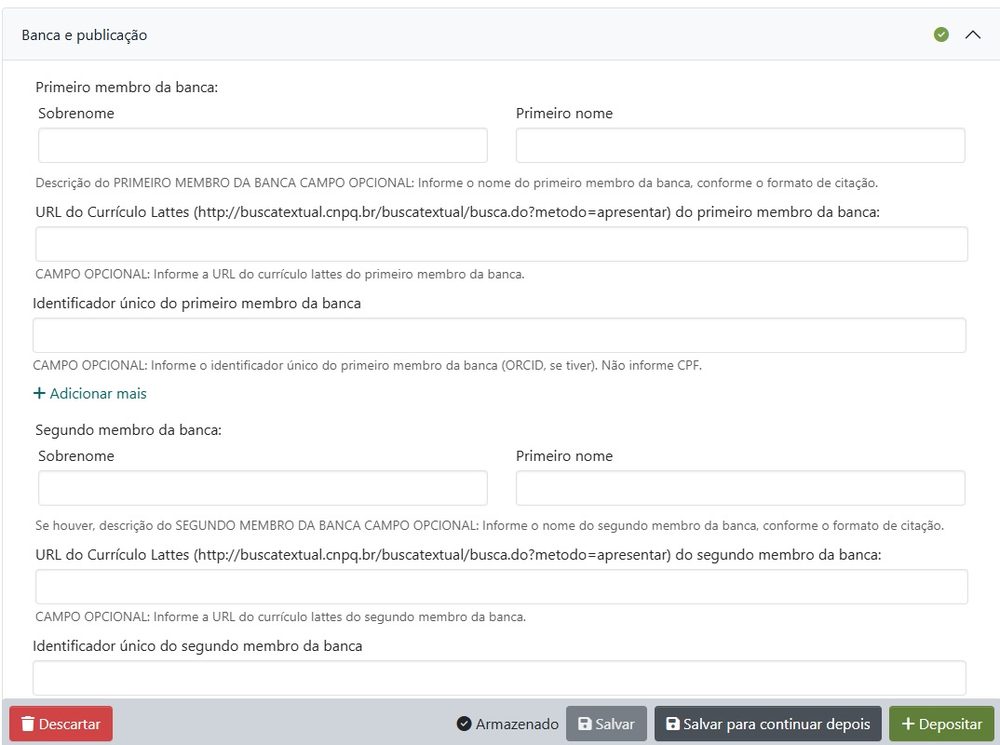Click the Banca e publicação header title

tap(84, 35)
